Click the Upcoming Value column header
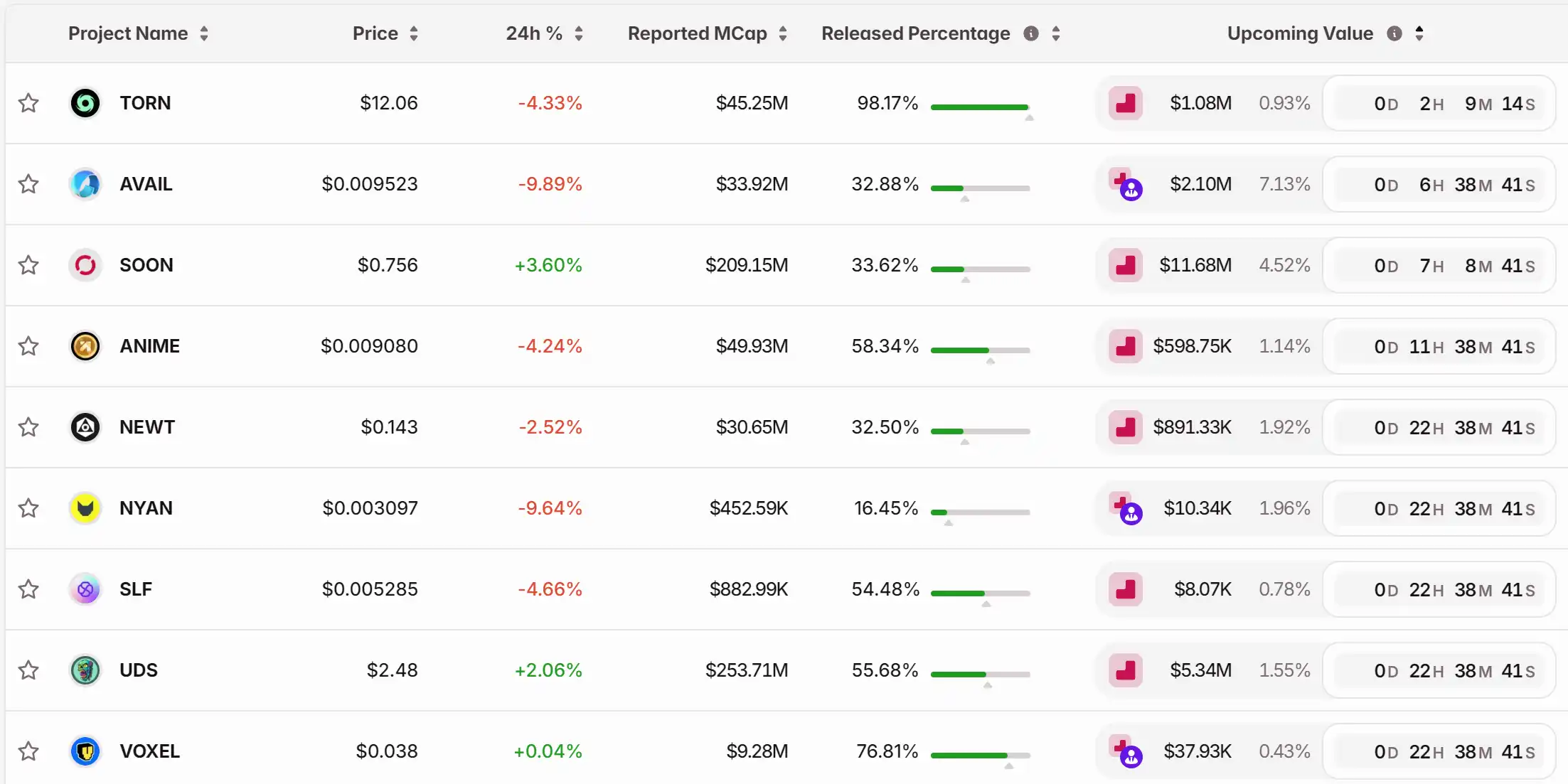Screen dimensions: 1568x784 [1300, 33]
